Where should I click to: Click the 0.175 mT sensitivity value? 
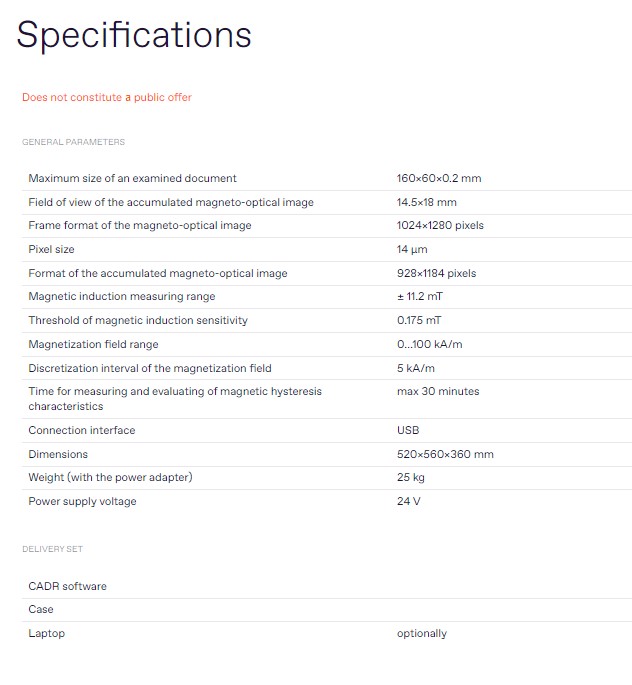[x=418, y=320]
